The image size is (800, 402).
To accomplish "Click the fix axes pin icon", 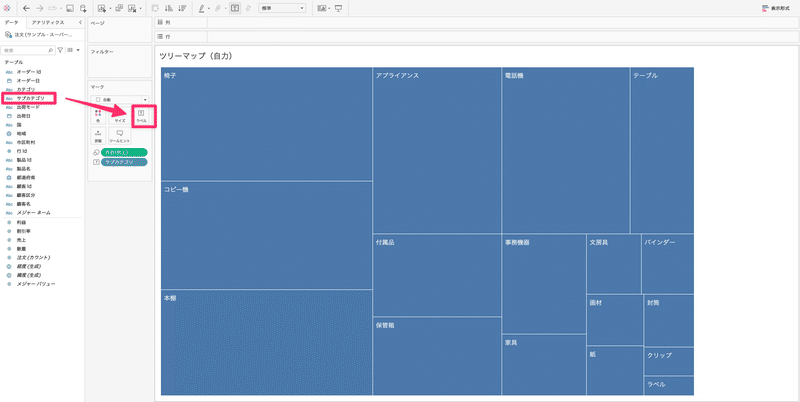I will tap(248, 8).
